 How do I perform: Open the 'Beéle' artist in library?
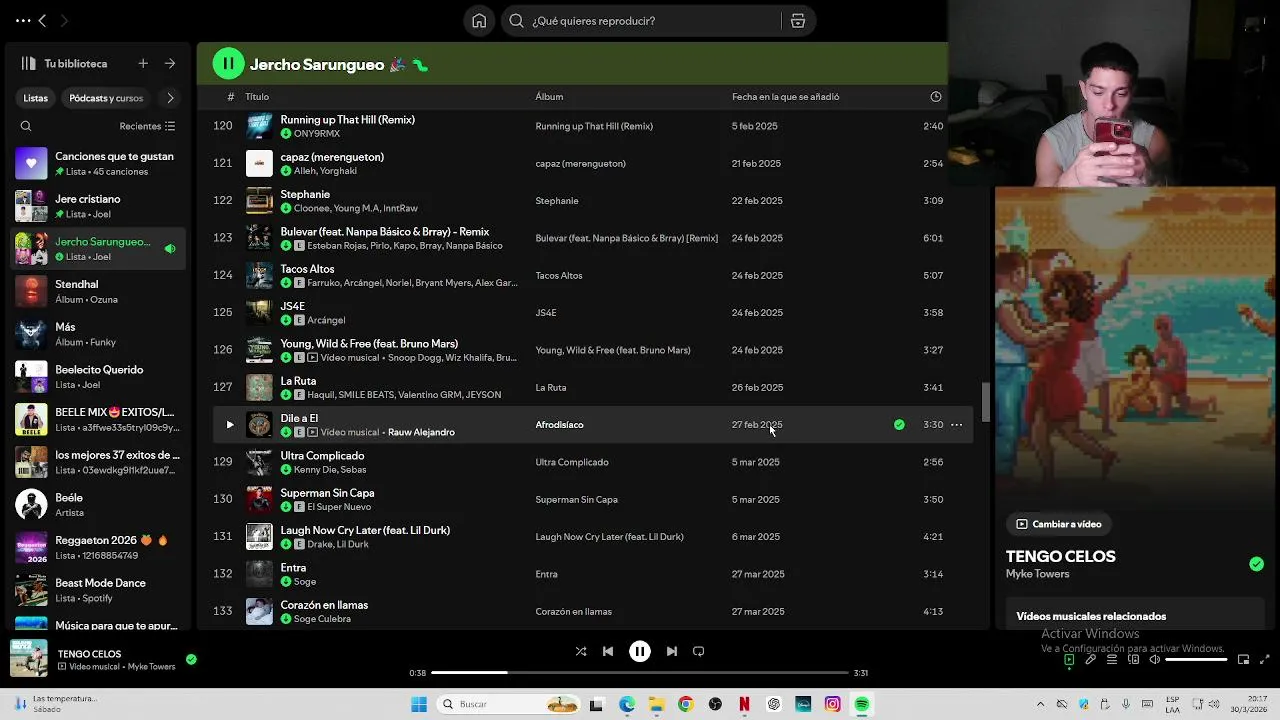pyautogui.click(x=97, y=504)
